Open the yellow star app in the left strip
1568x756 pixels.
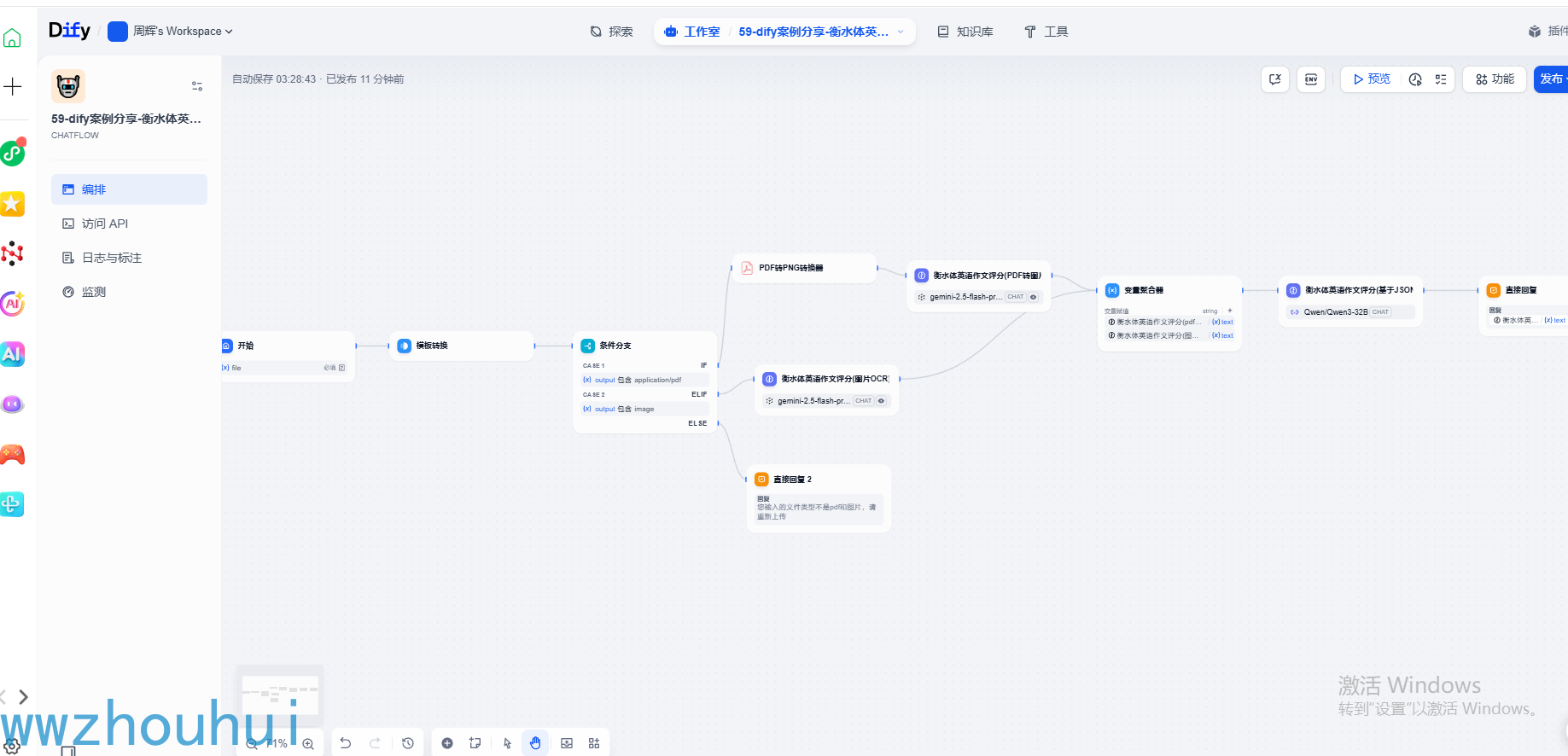coord(12,203)
